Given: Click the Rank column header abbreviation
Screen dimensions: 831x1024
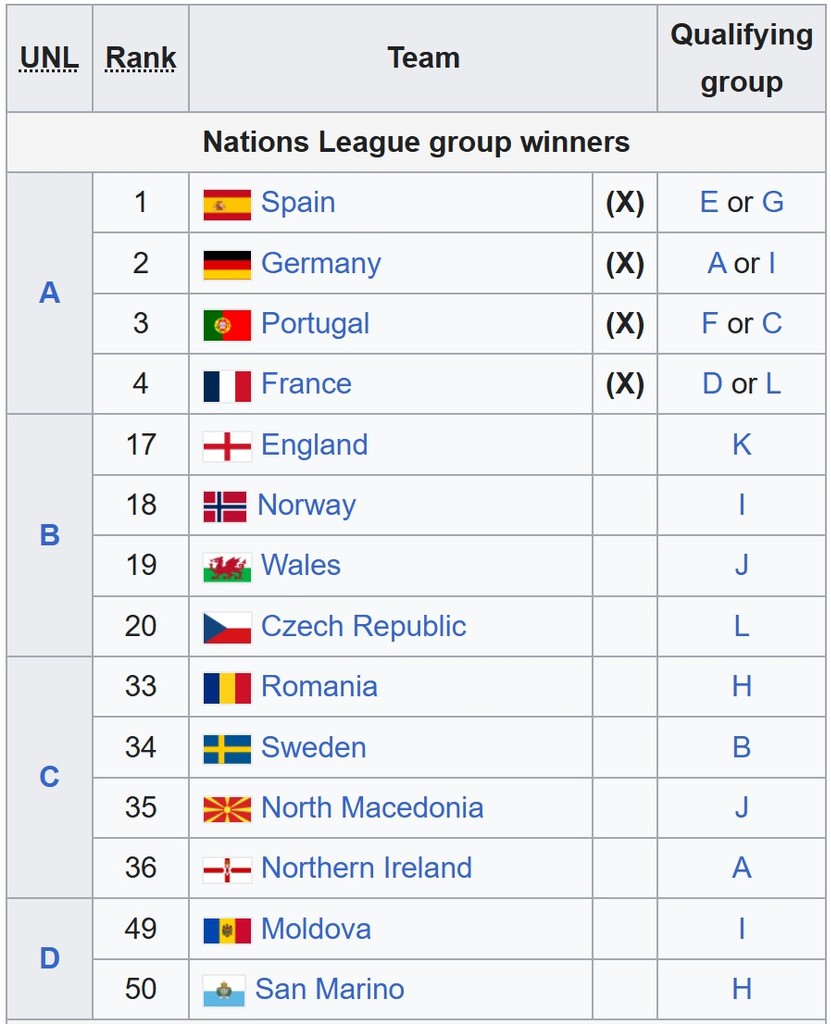Looking at the screenshot, I should [140, 57].
